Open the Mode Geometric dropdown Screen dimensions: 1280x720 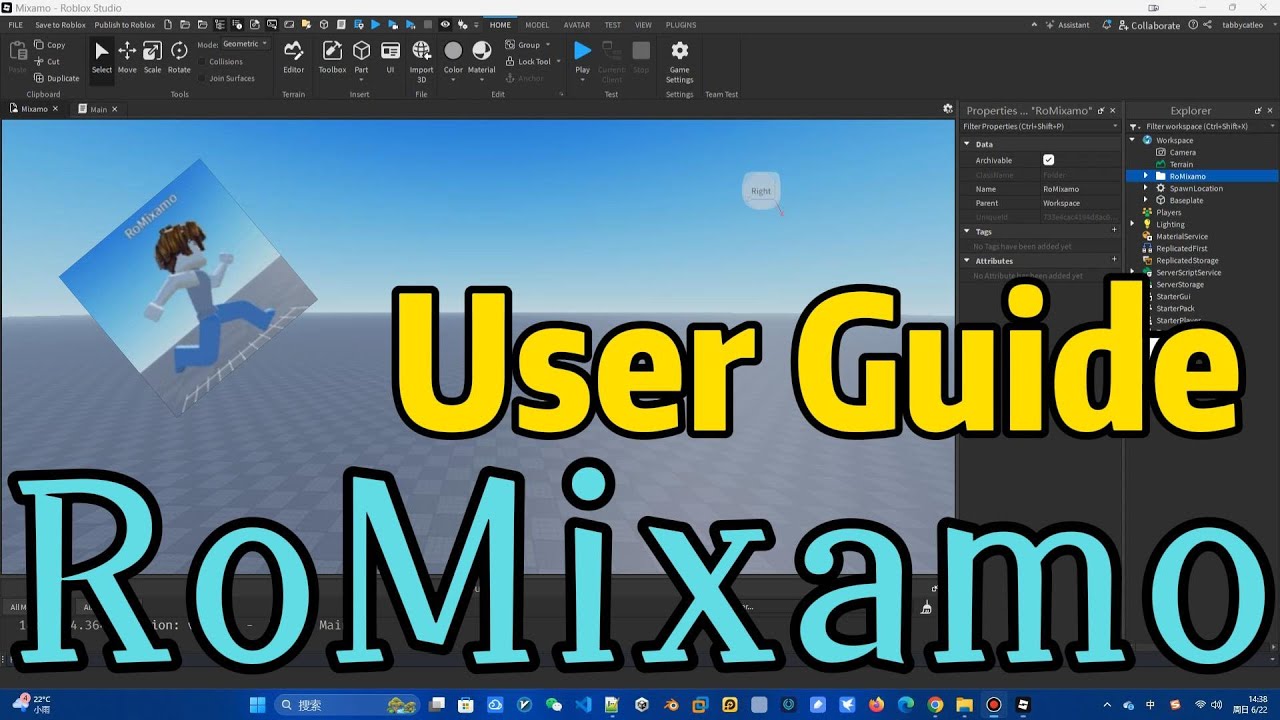[x=245, y=44]
